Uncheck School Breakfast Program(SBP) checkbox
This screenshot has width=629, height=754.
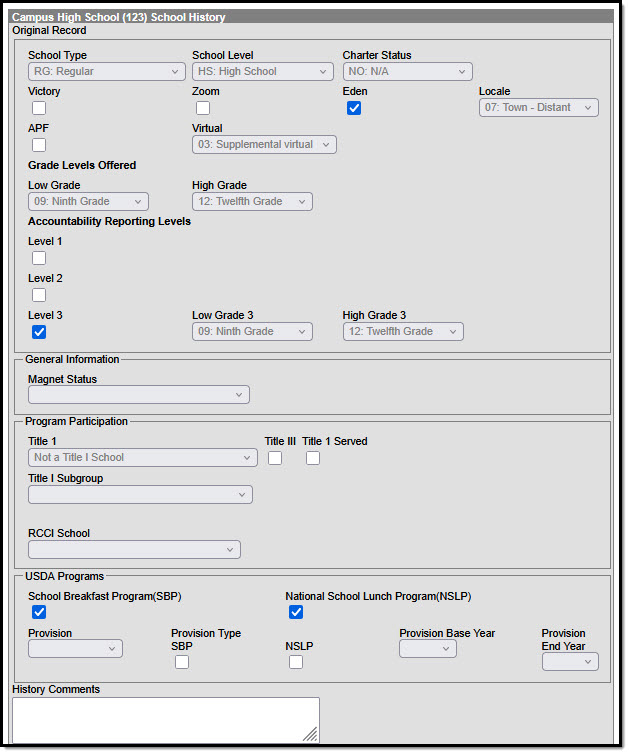39,612
